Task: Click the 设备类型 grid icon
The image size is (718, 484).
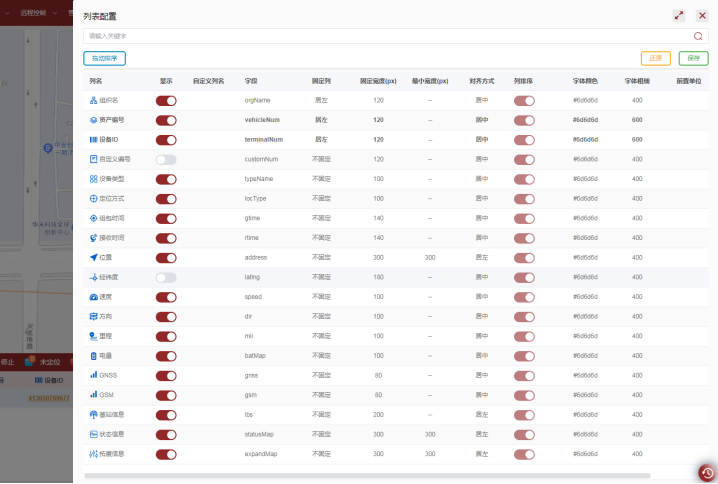Action: 93,179
